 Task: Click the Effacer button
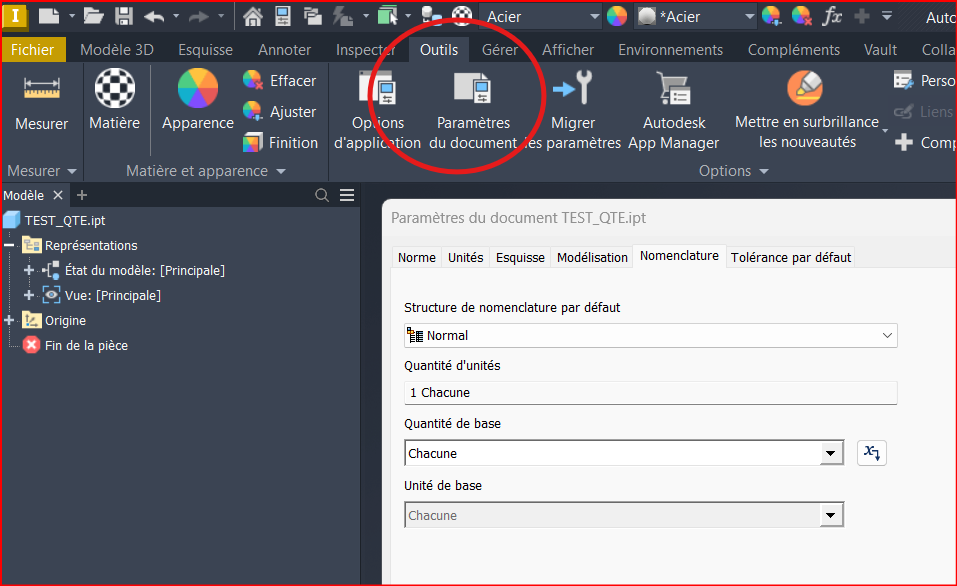(x=280, y=81)
